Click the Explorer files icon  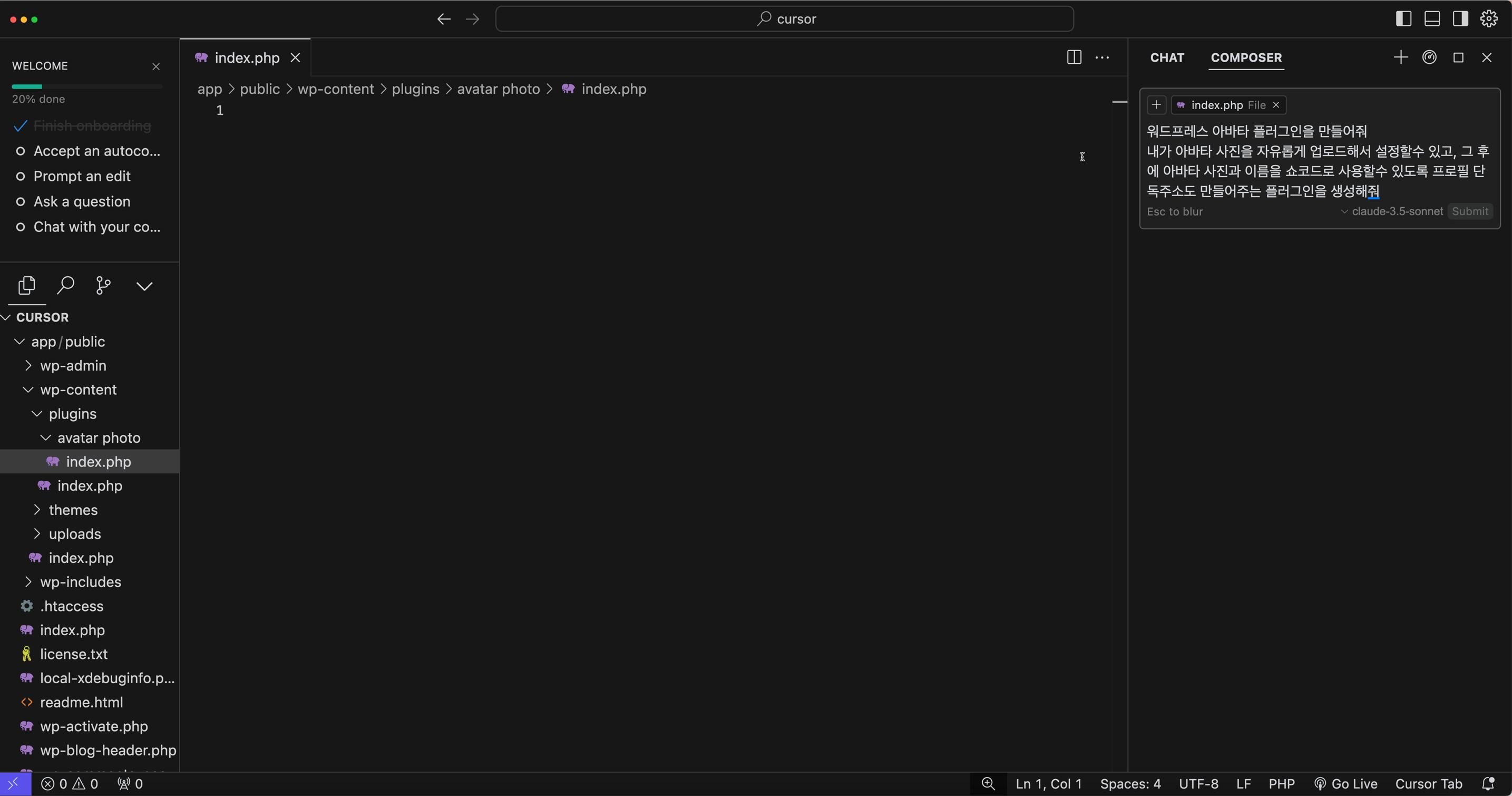(x=26, y=285)
